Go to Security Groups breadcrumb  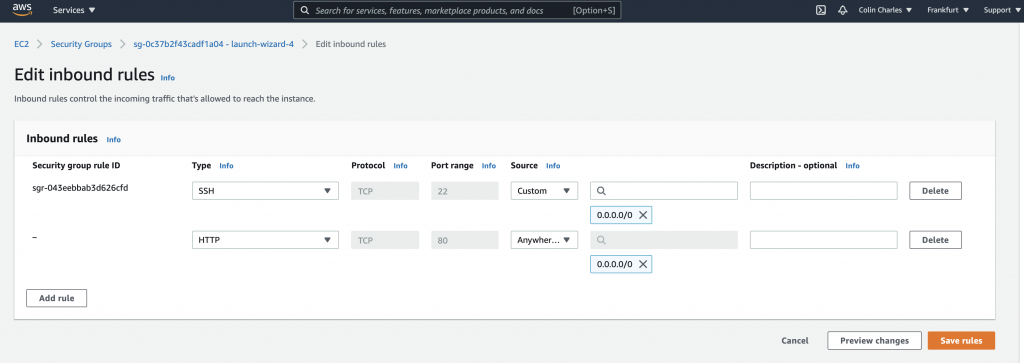click(x=81, y=44)
